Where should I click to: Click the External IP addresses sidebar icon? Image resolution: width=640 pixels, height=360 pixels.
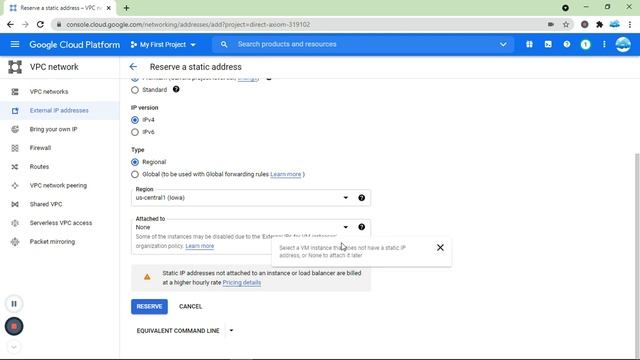(x=15, y=111)
